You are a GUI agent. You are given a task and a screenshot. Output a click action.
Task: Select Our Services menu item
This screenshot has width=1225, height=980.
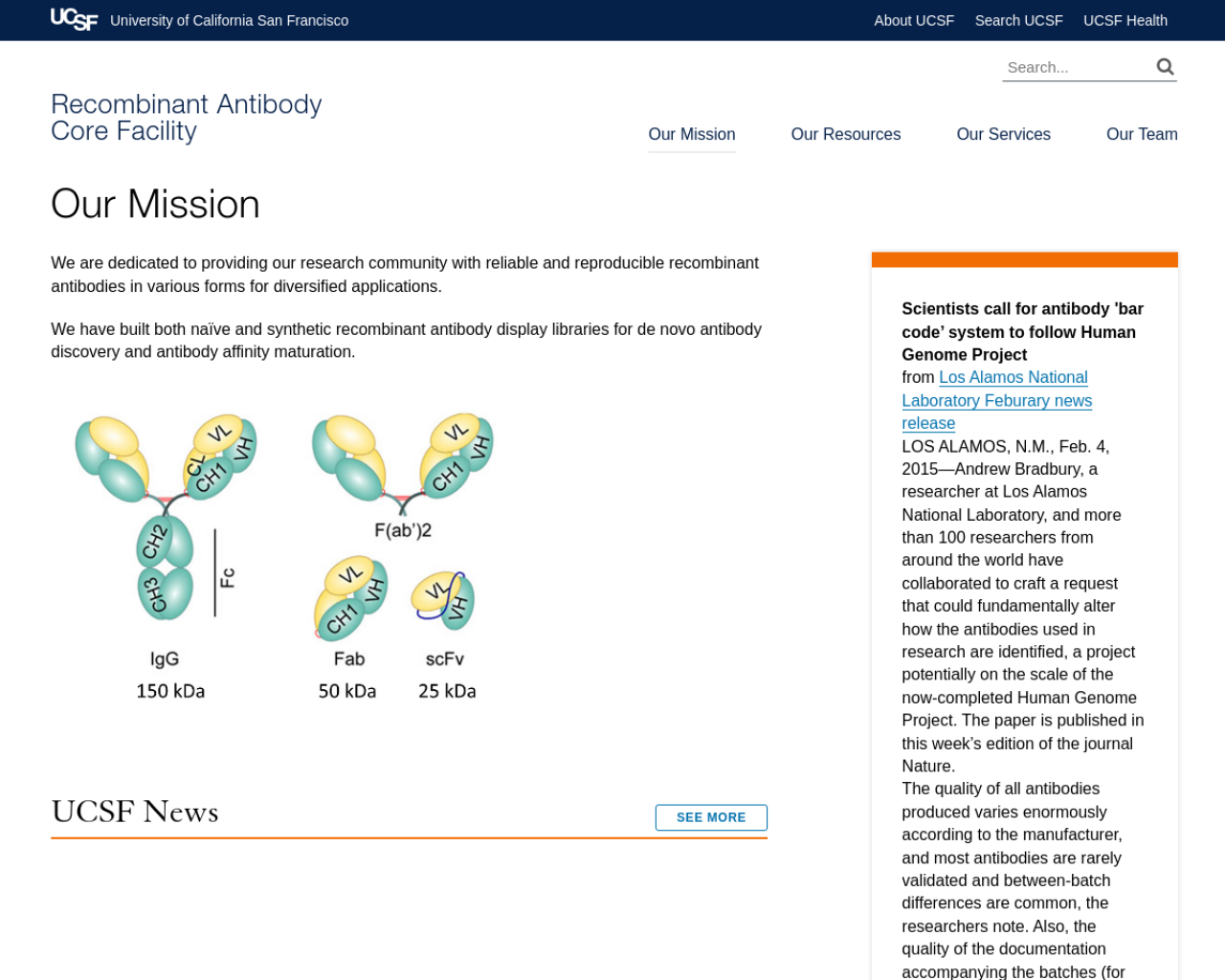tap(1004, 134)
